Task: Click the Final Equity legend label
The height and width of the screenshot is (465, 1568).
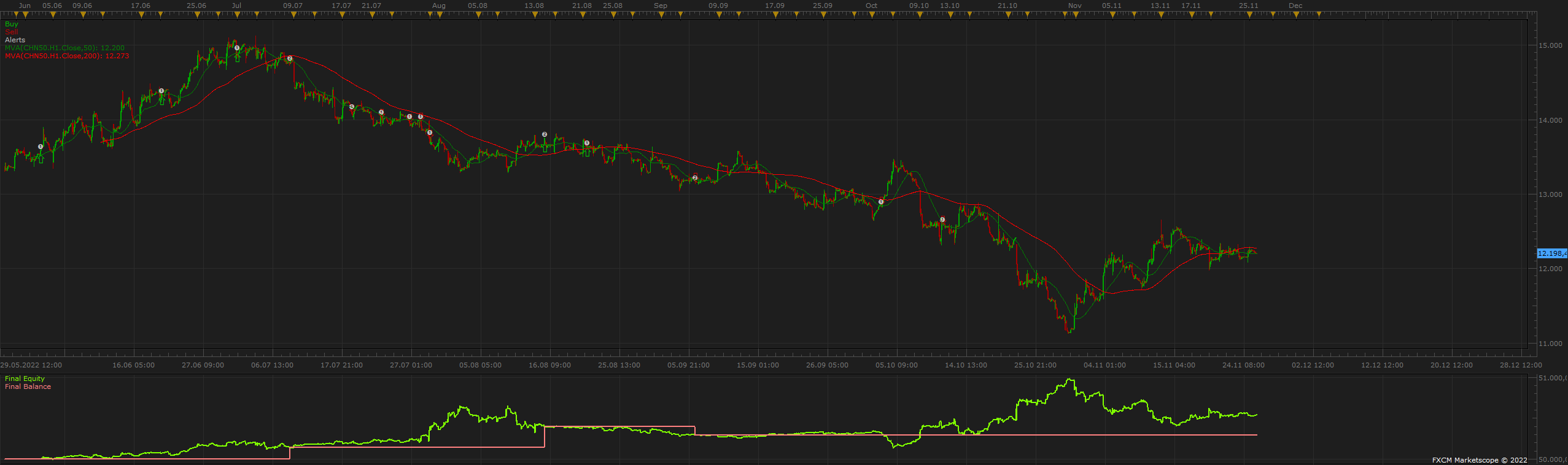Action: tap(25, 379)
